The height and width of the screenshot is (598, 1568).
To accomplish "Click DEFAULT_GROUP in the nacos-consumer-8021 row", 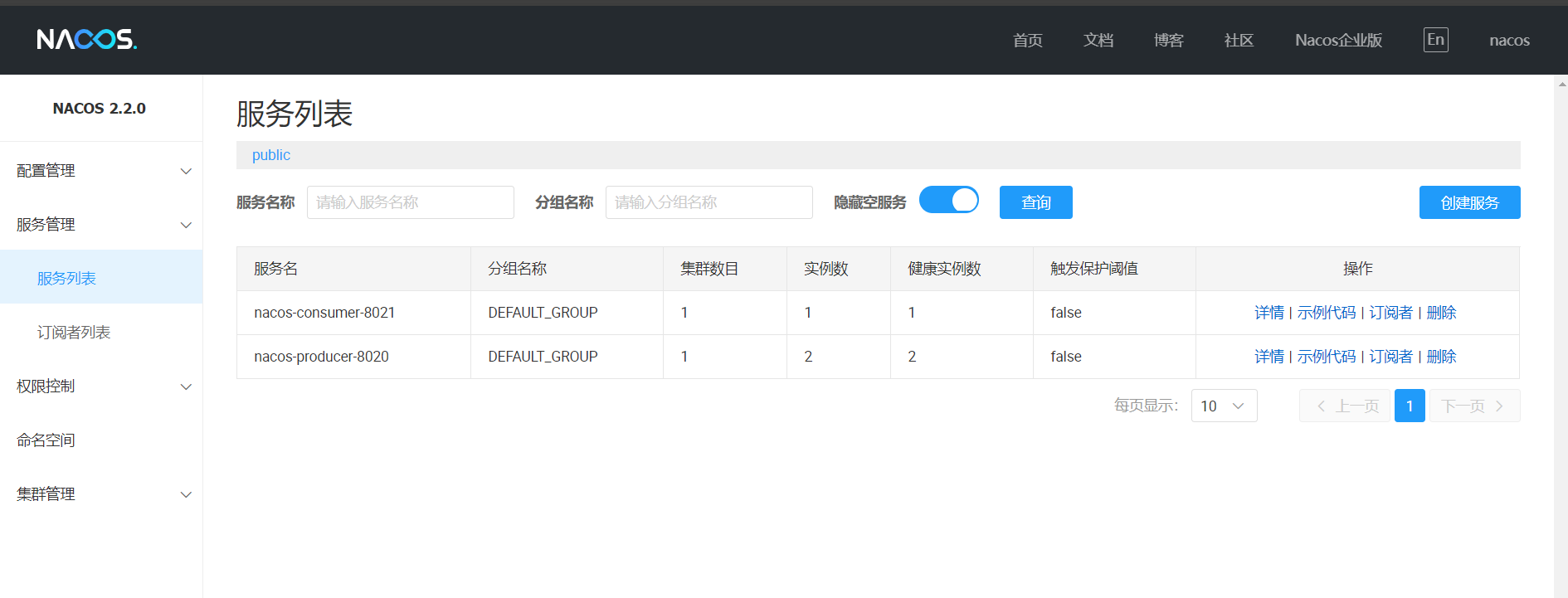I will pos(543,313).
